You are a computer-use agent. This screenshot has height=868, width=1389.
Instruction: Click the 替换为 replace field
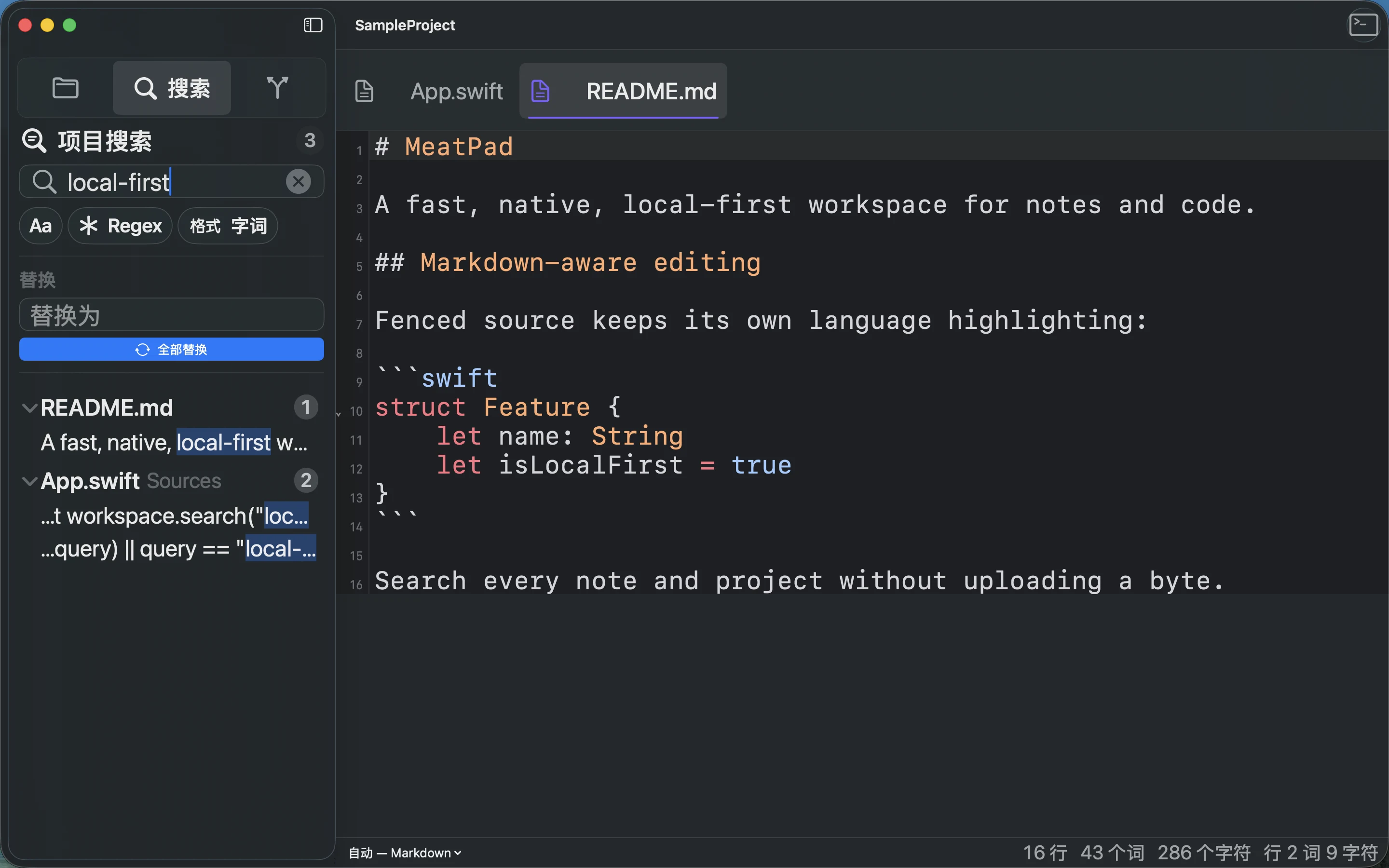click(172, 314)
